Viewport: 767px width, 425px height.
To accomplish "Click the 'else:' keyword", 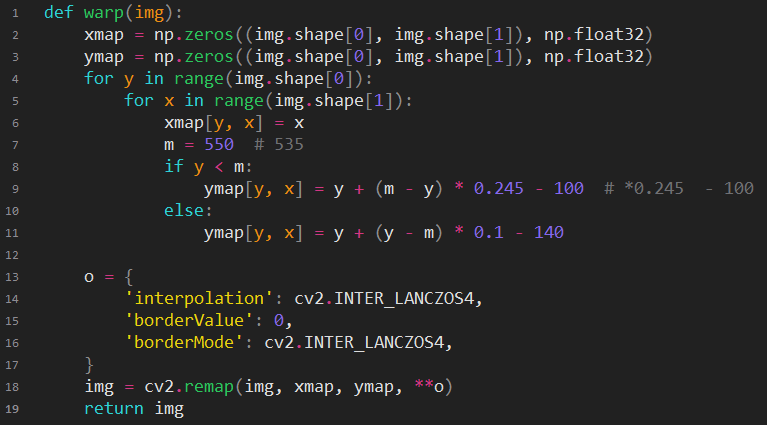I will (188, 211).
